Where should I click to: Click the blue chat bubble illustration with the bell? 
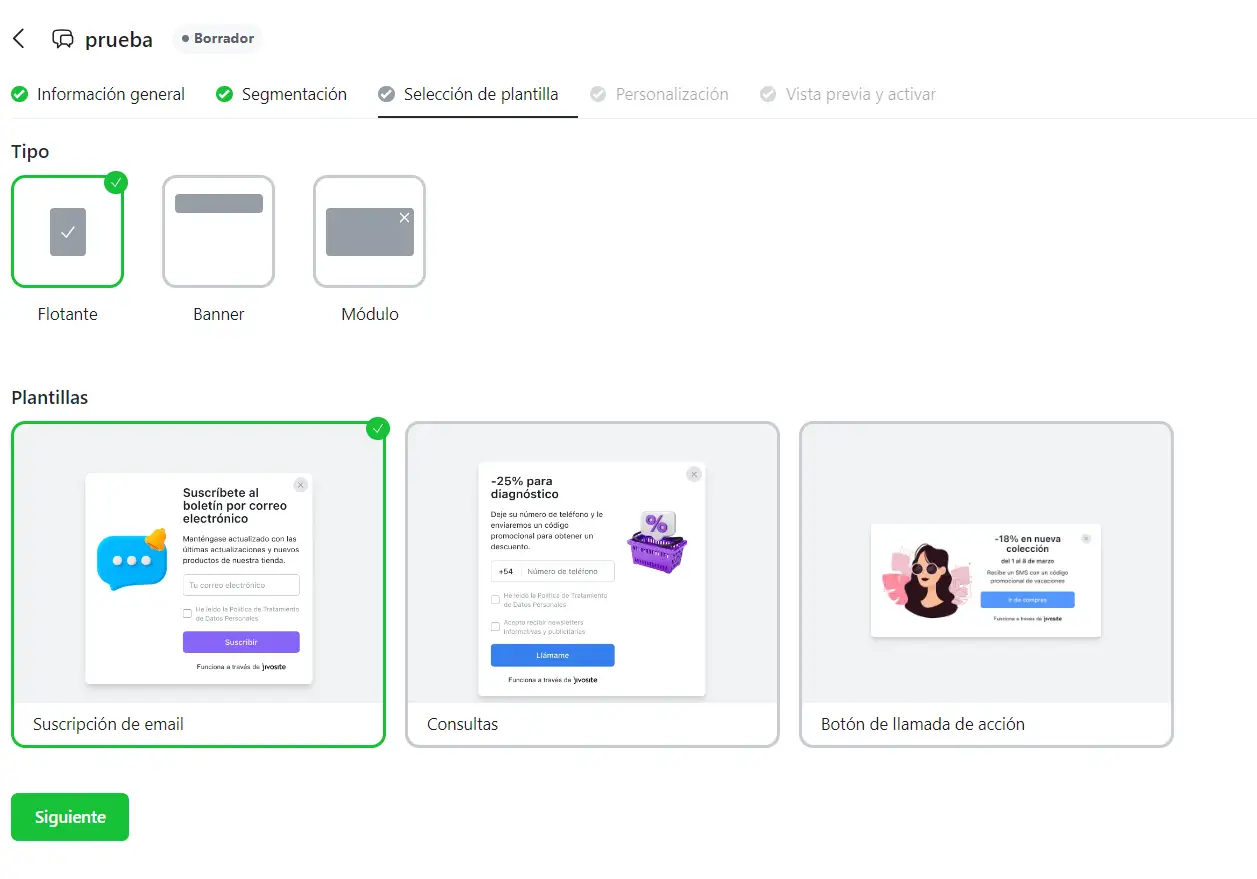pyautogui.click(x=132, y=559)
